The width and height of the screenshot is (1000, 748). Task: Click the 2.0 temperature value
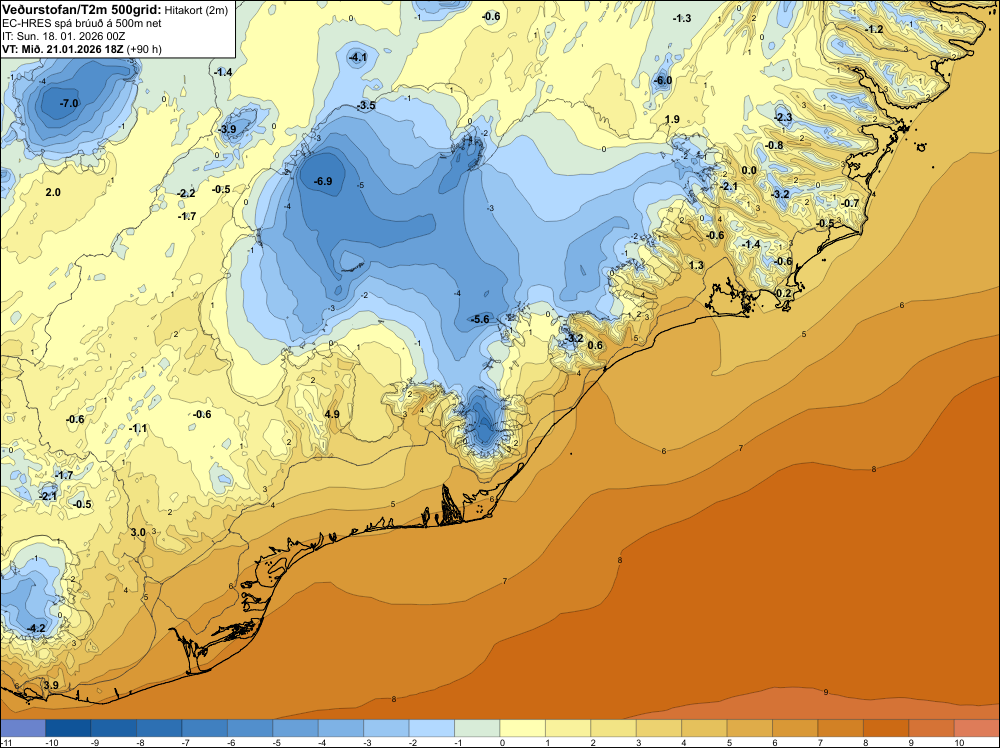click(x=54, y=192)
